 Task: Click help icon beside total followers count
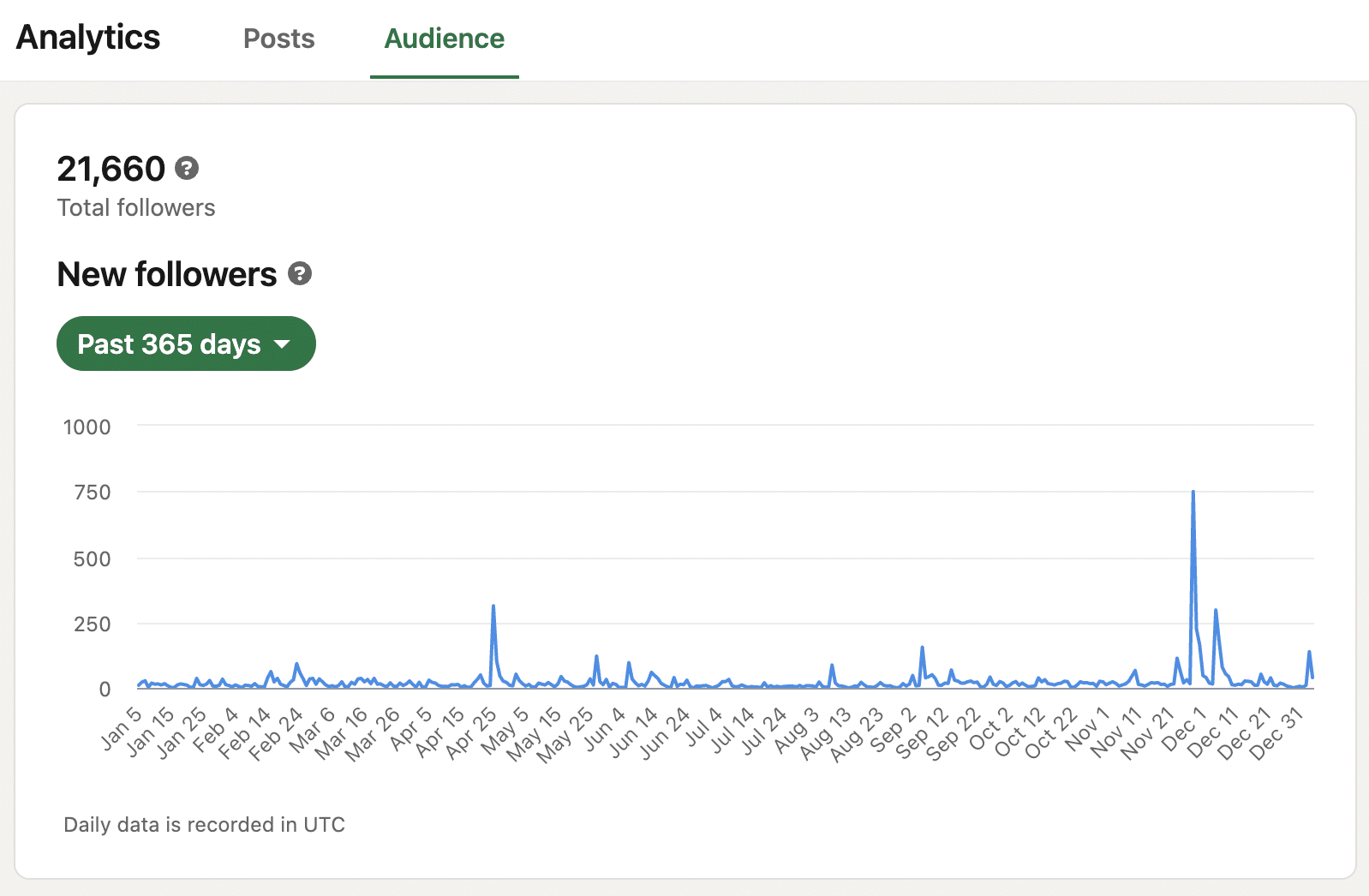tap(187, 168)
